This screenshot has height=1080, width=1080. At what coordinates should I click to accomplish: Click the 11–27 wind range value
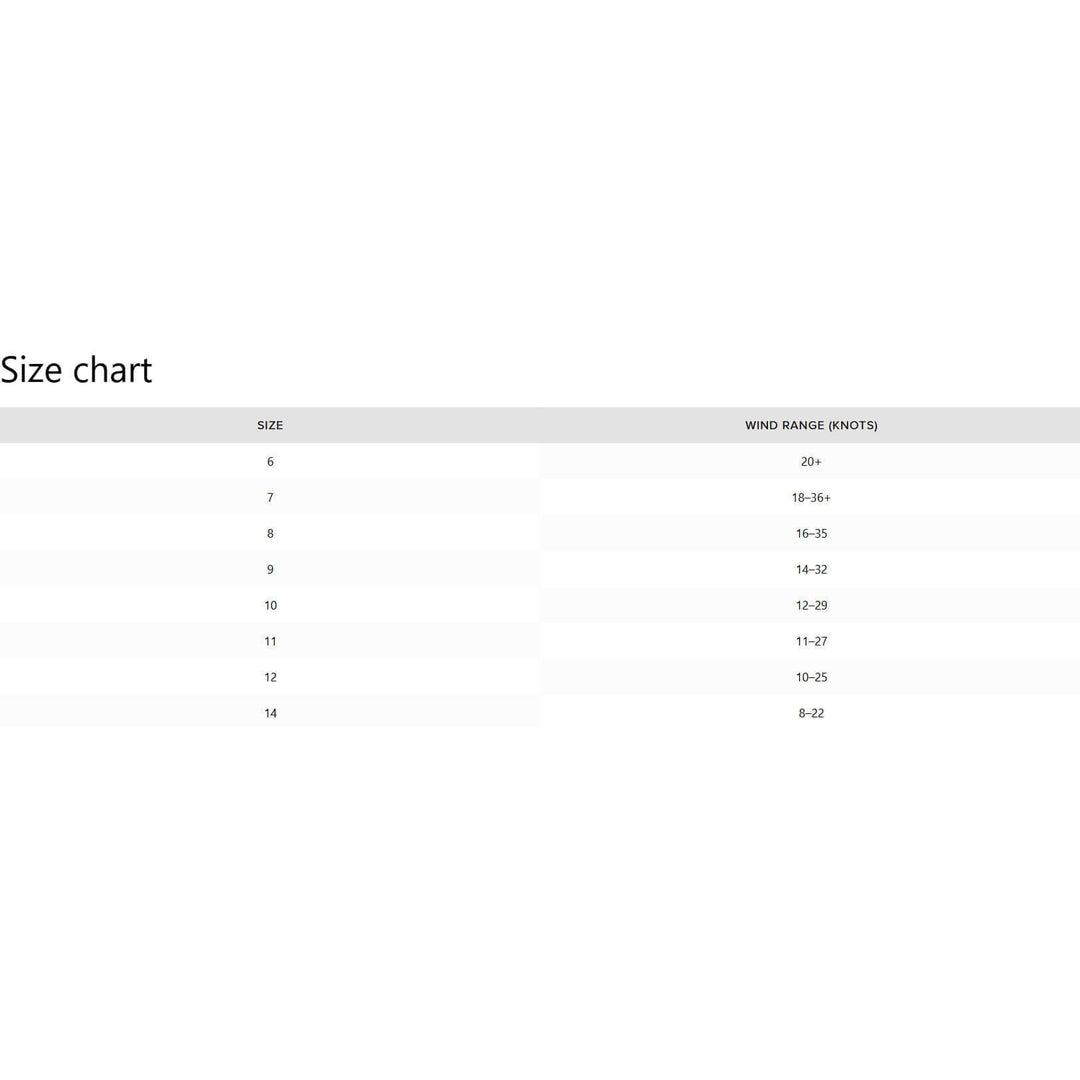[811, 642]
